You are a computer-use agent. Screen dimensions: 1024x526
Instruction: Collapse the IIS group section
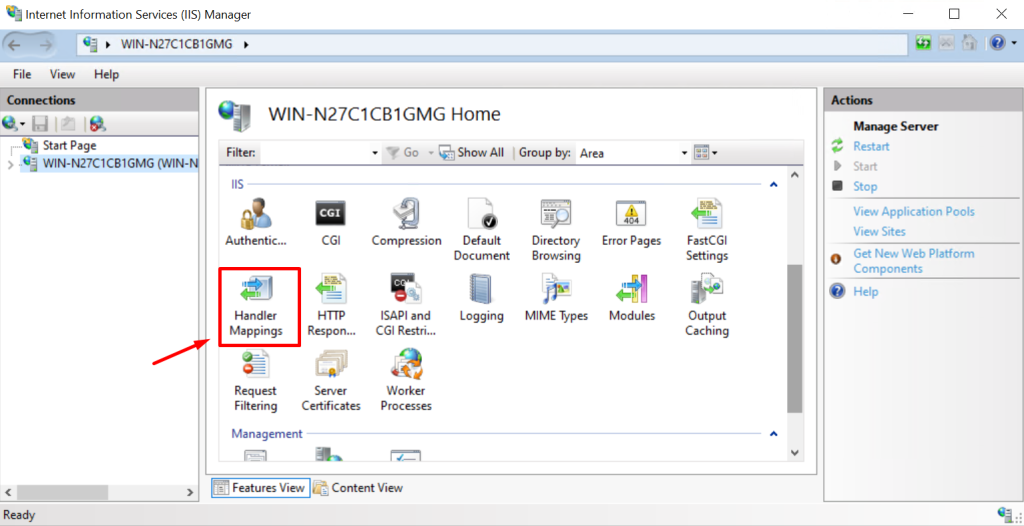coord(773,184)
